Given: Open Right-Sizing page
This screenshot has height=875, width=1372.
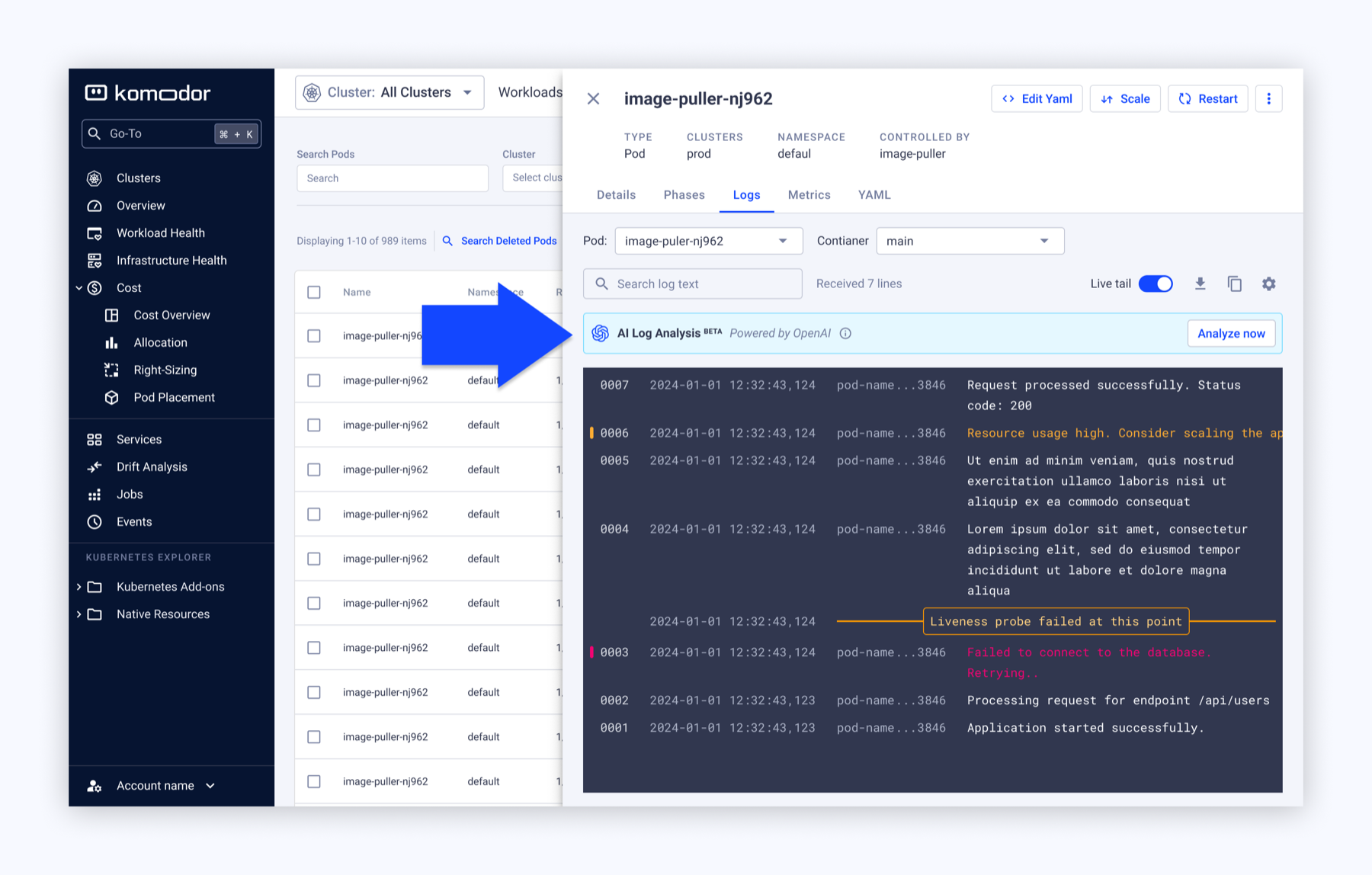Looking at the screenshot, I should pyautogui.click(x=165, y=370).
